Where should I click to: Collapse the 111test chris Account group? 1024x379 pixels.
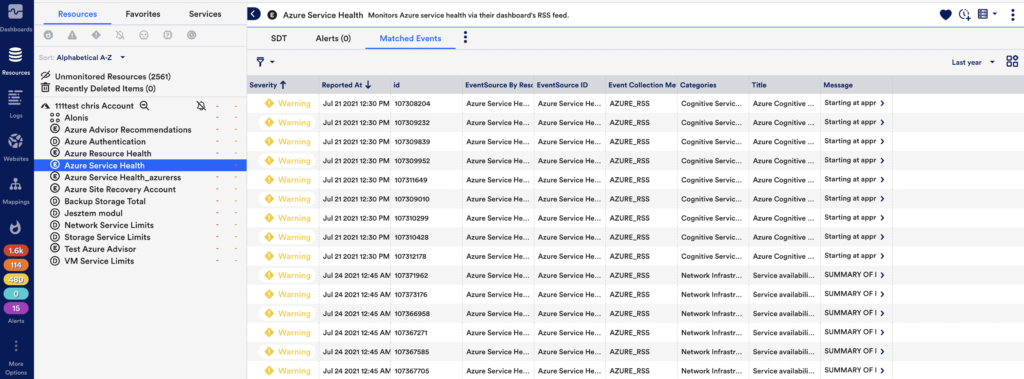pyautogui.click(x=45, y=106)
